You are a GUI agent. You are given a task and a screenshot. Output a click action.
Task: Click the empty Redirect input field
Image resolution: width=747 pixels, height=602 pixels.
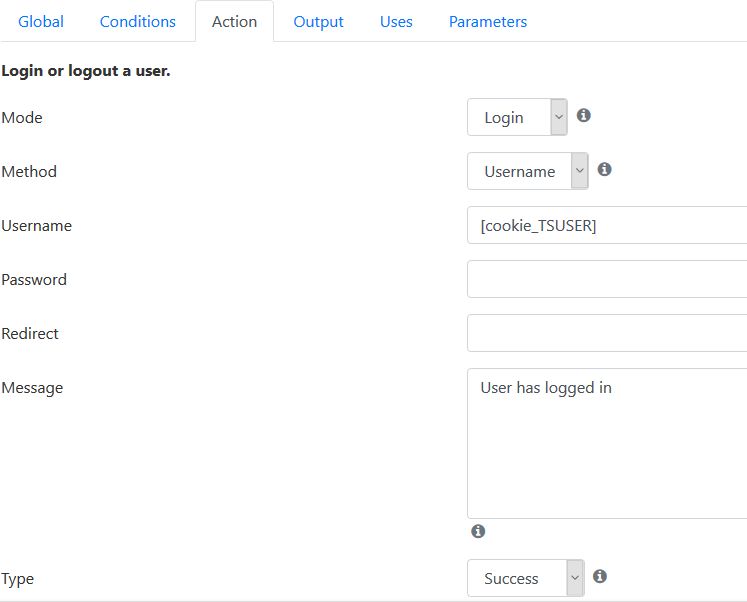point(607,333)
